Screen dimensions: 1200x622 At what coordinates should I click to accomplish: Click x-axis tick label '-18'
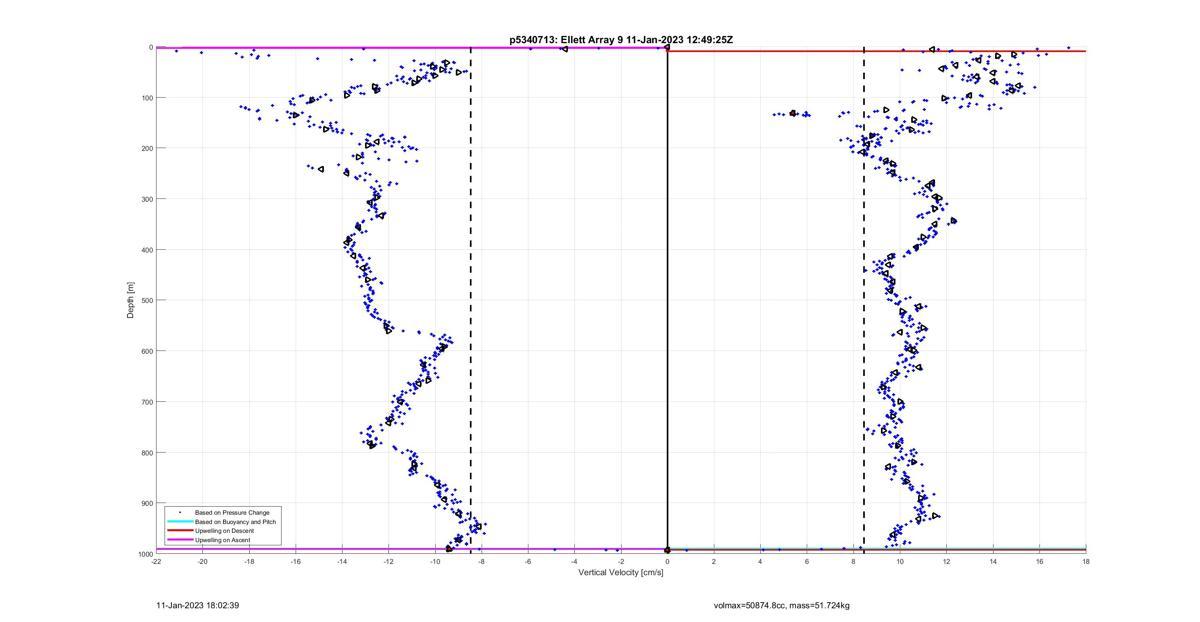pos(249,561)
